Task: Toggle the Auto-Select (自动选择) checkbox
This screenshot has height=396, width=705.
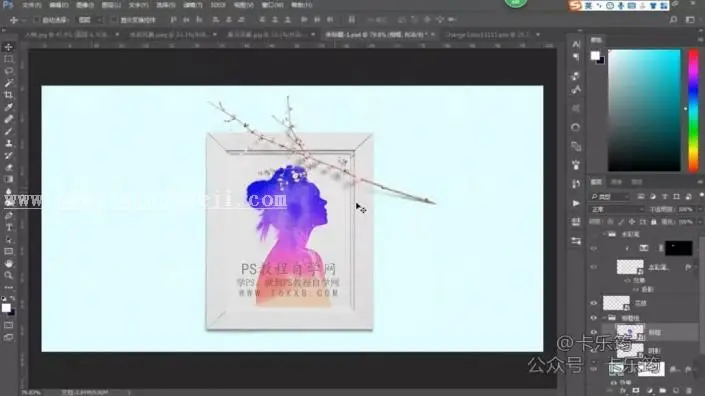Action: tap(37, 20)
